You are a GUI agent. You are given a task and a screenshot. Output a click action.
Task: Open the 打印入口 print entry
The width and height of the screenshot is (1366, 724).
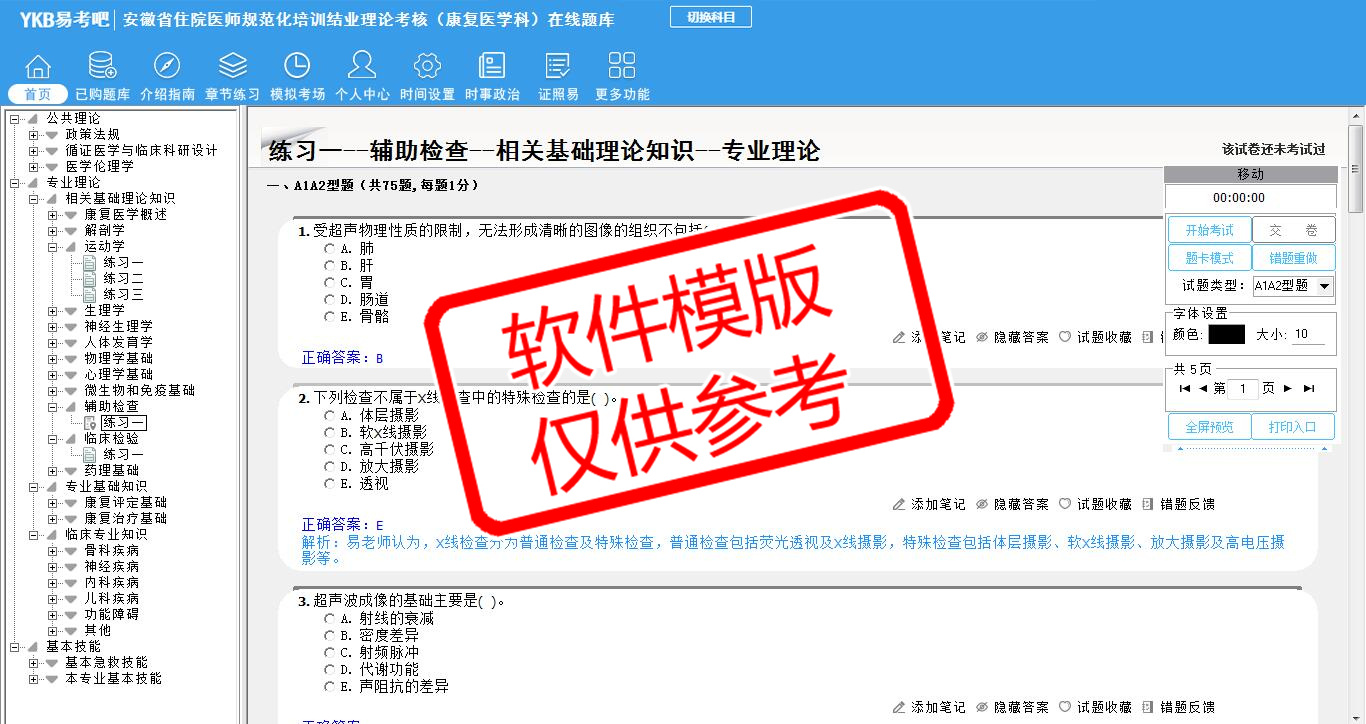pyautogui.click(x=1293, y=427)
